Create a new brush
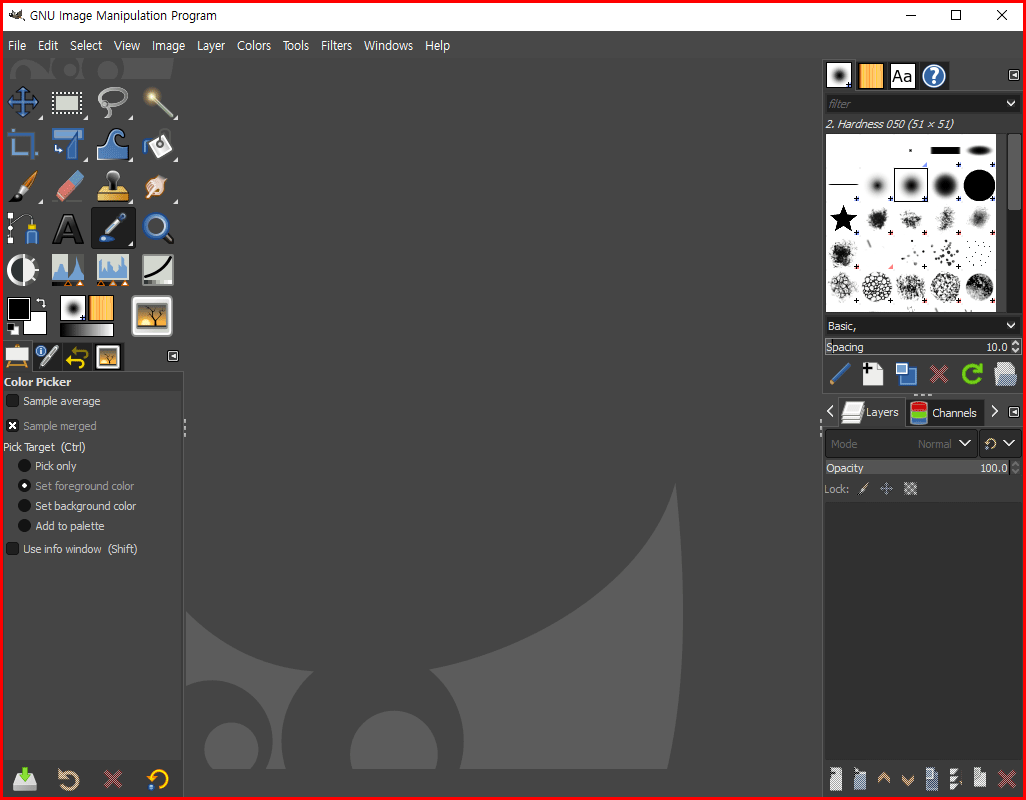This screenshot has width=1026, height=800. (x=872, y=374)
